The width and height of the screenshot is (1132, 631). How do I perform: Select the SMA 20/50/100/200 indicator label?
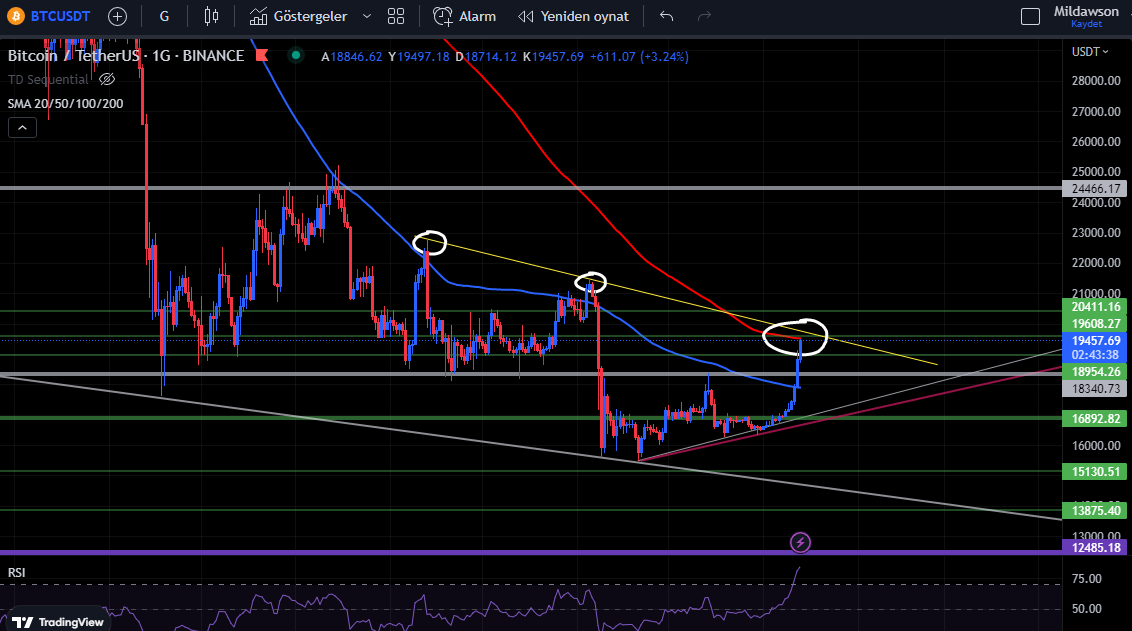(x=65, y=103)
